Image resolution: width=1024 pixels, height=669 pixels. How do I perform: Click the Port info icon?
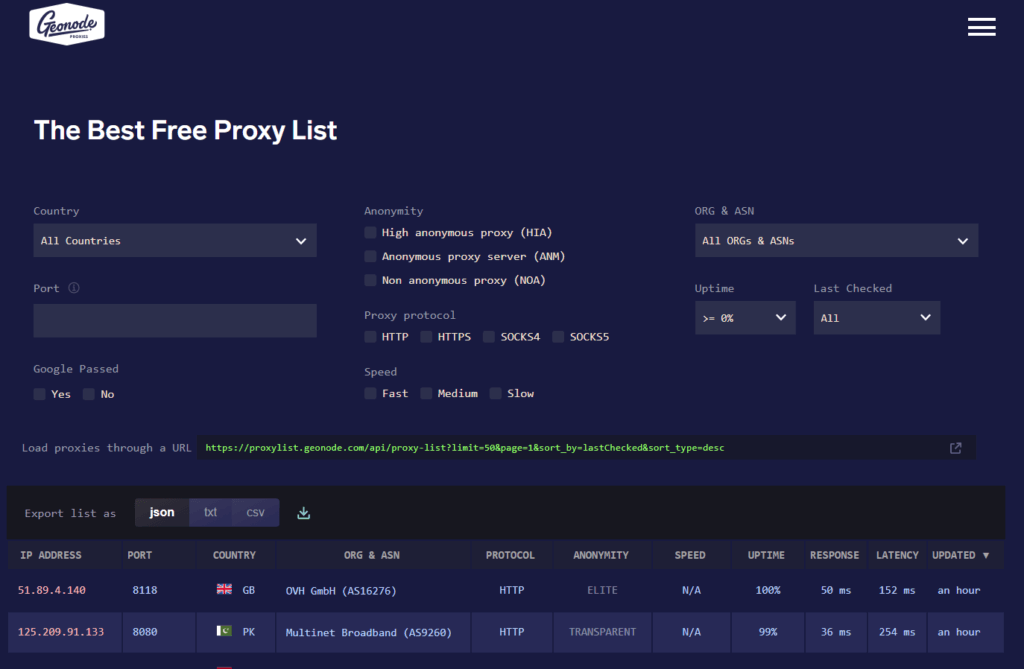point(74,288)
